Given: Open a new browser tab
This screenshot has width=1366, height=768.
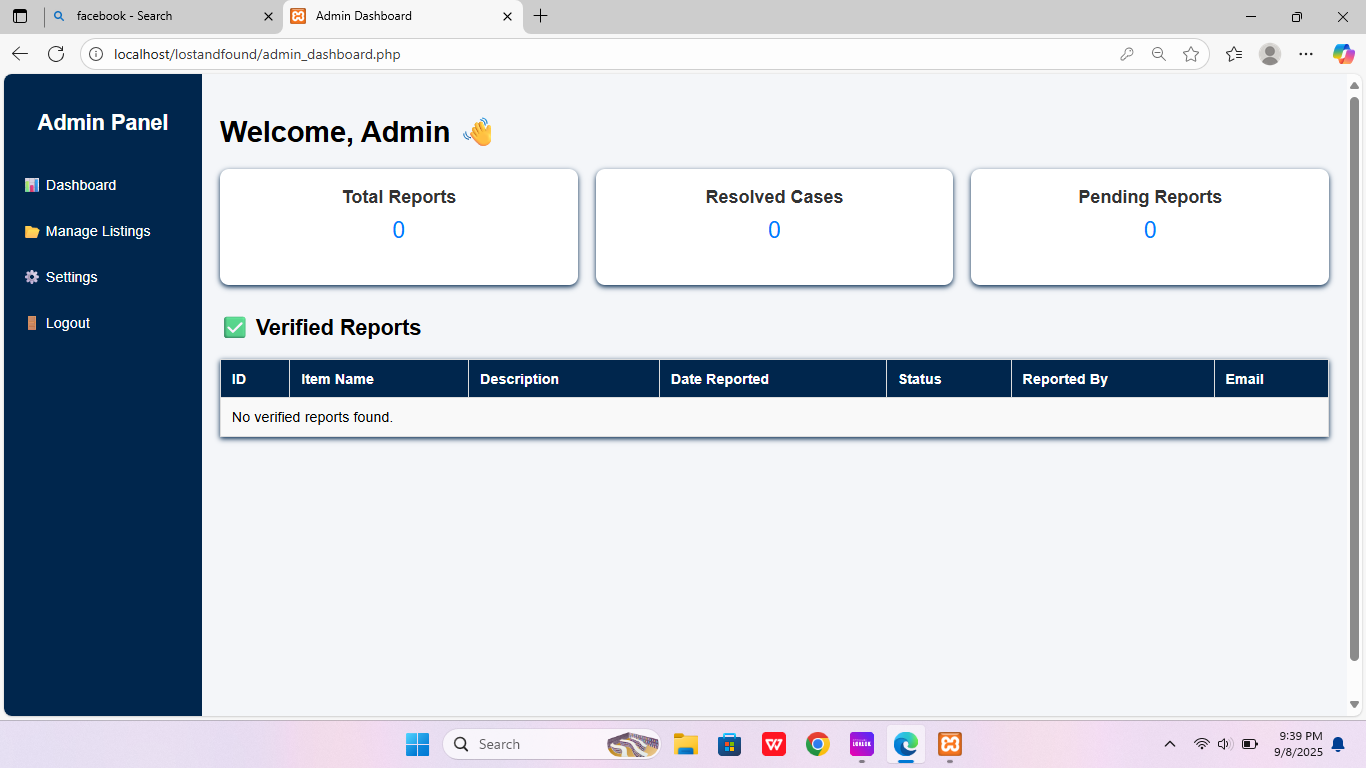Looking at the screenshot, I should (x=541, y=16).
